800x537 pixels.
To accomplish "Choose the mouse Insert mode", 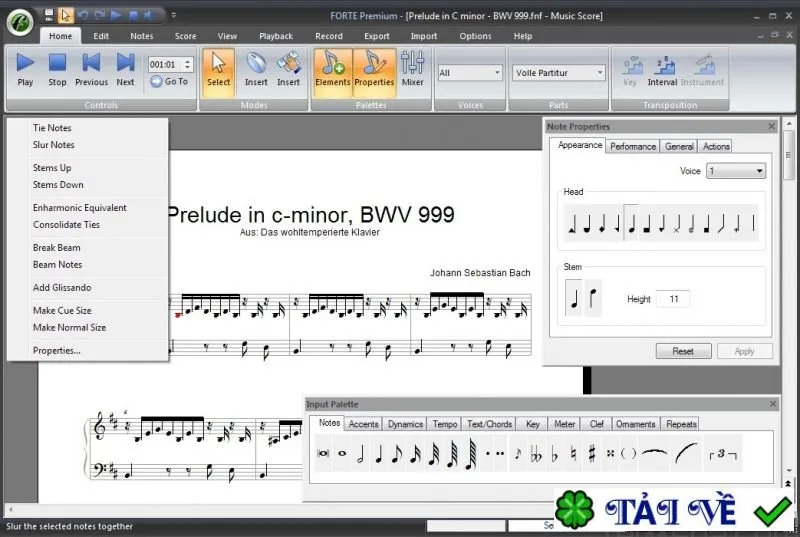I will tap(256, 70).
